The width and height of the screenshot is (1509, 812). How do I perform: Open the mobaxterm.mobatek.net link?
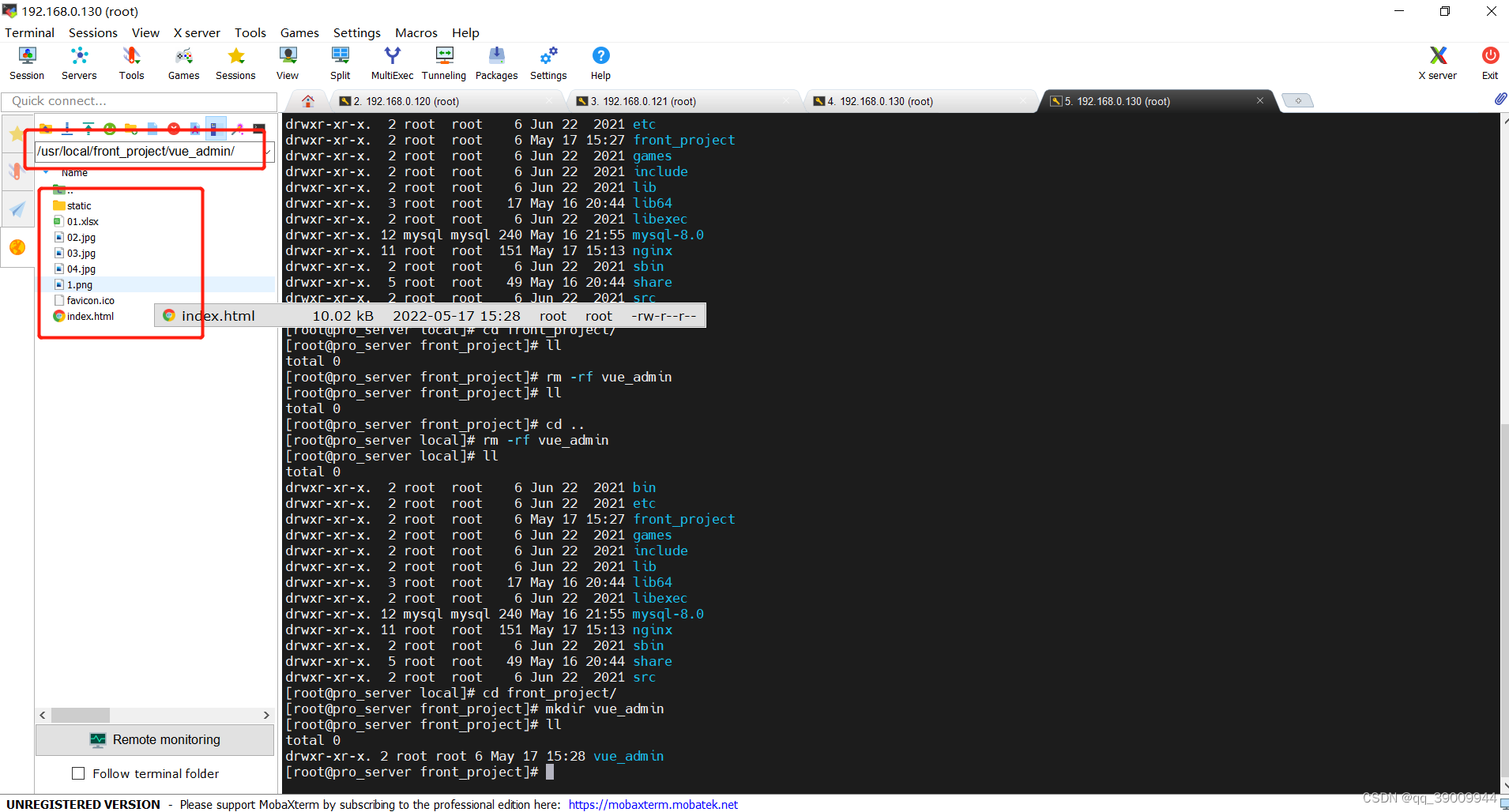click(653, 804)
